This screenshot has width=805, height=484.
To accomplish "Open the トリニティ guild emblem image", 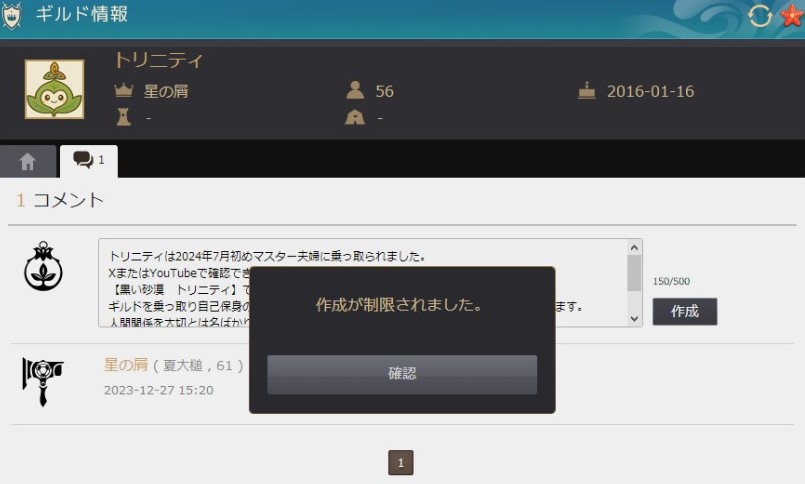I will 54,89.
